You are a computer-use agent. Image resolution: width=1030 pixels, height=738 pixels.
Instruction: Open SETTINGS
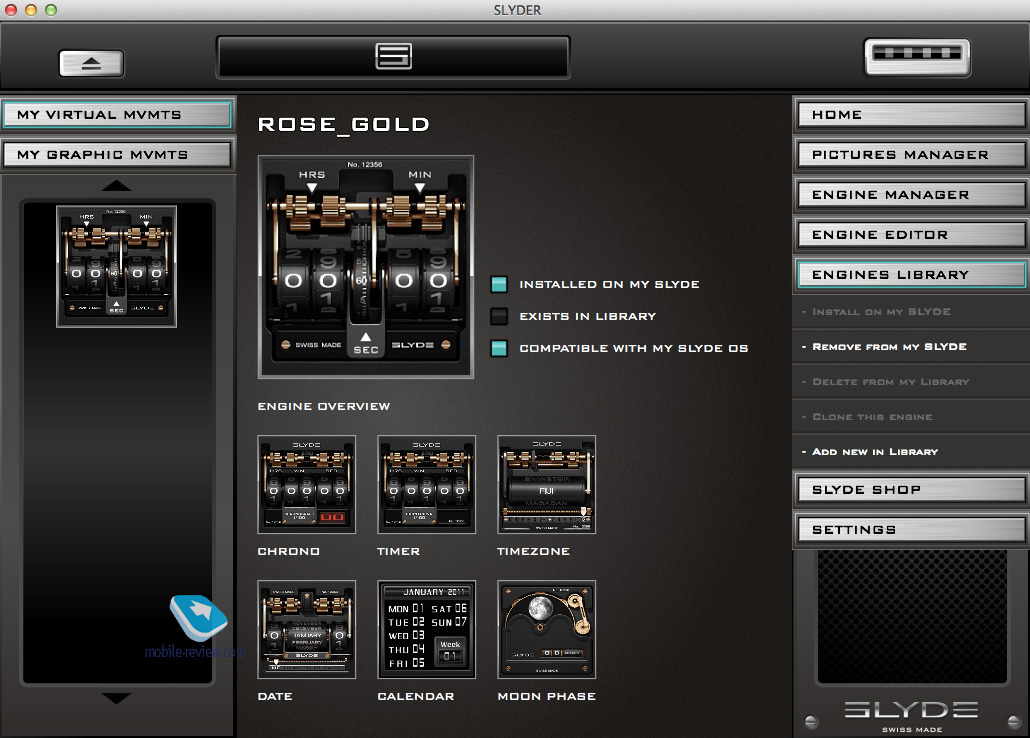(x=911, y=530)
